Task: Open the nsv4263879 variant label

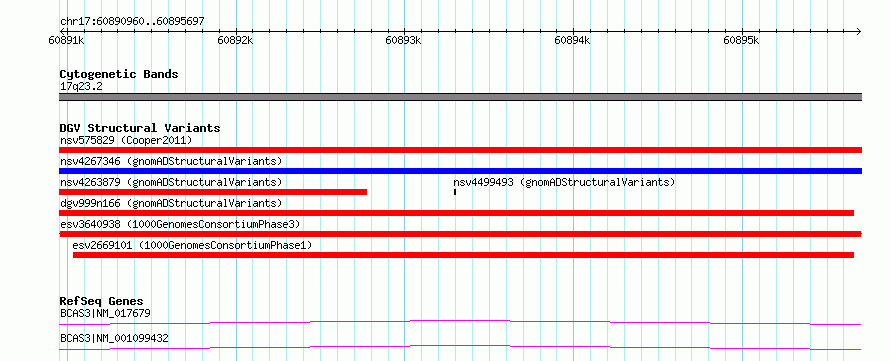Action: coord(171,182)
